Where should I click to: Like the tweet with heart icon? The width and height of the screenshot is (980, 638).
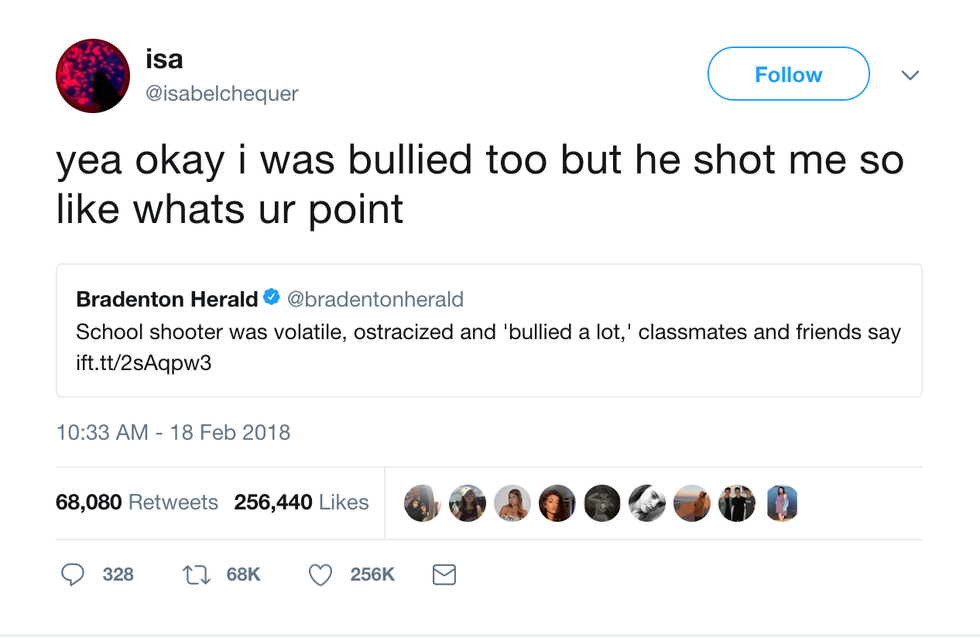coord(320,574)
